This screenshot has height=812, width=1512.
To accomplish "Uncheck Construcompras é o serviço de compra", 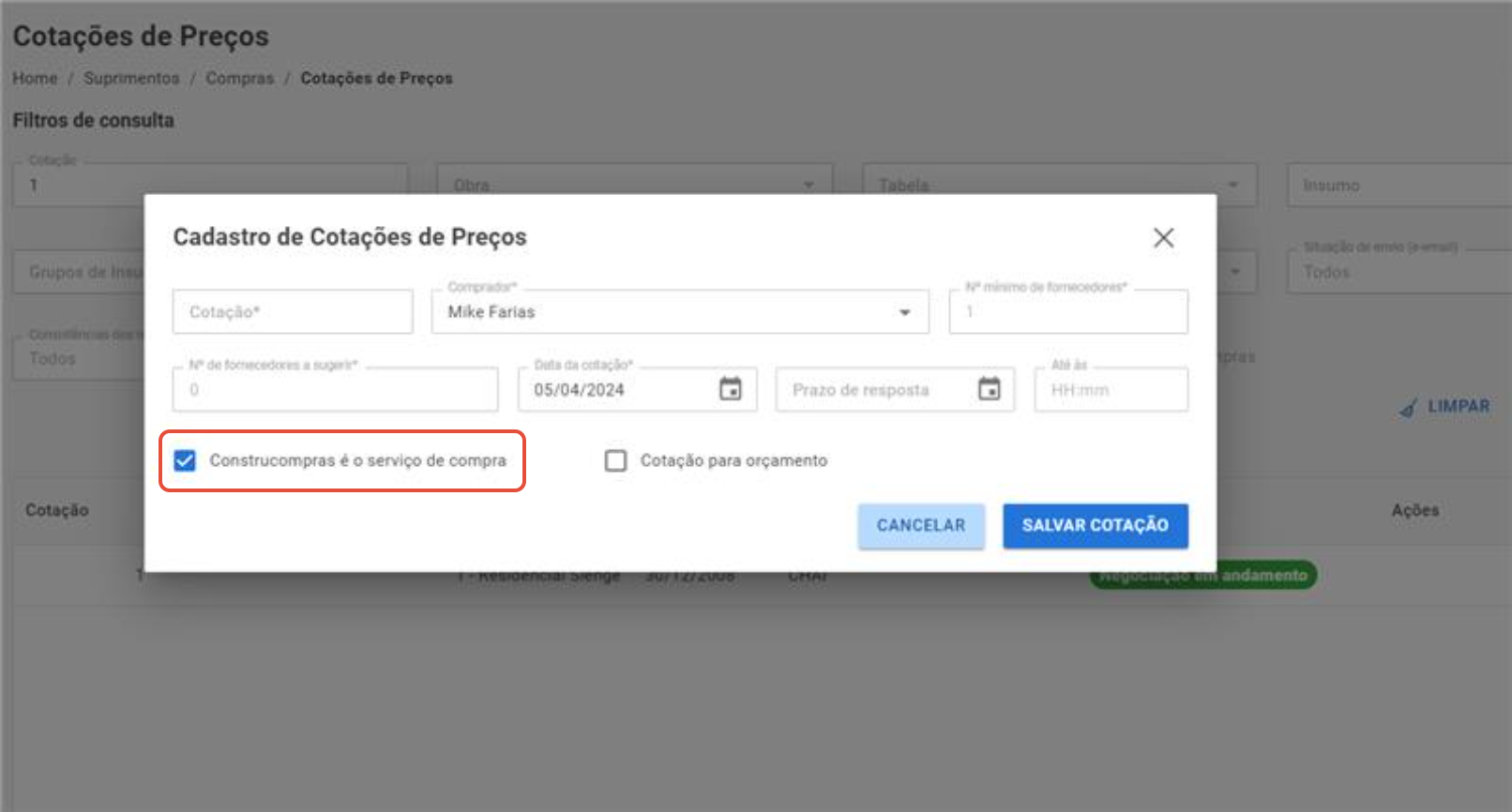I will (185, 460).
